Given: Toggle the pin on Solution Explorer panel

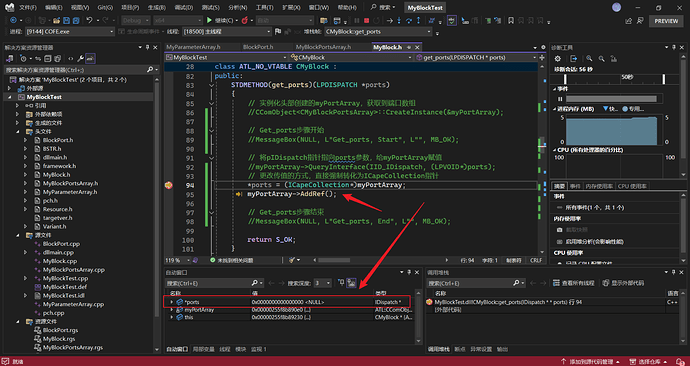Looking at the screenshot, I should (x=147, y=47).
